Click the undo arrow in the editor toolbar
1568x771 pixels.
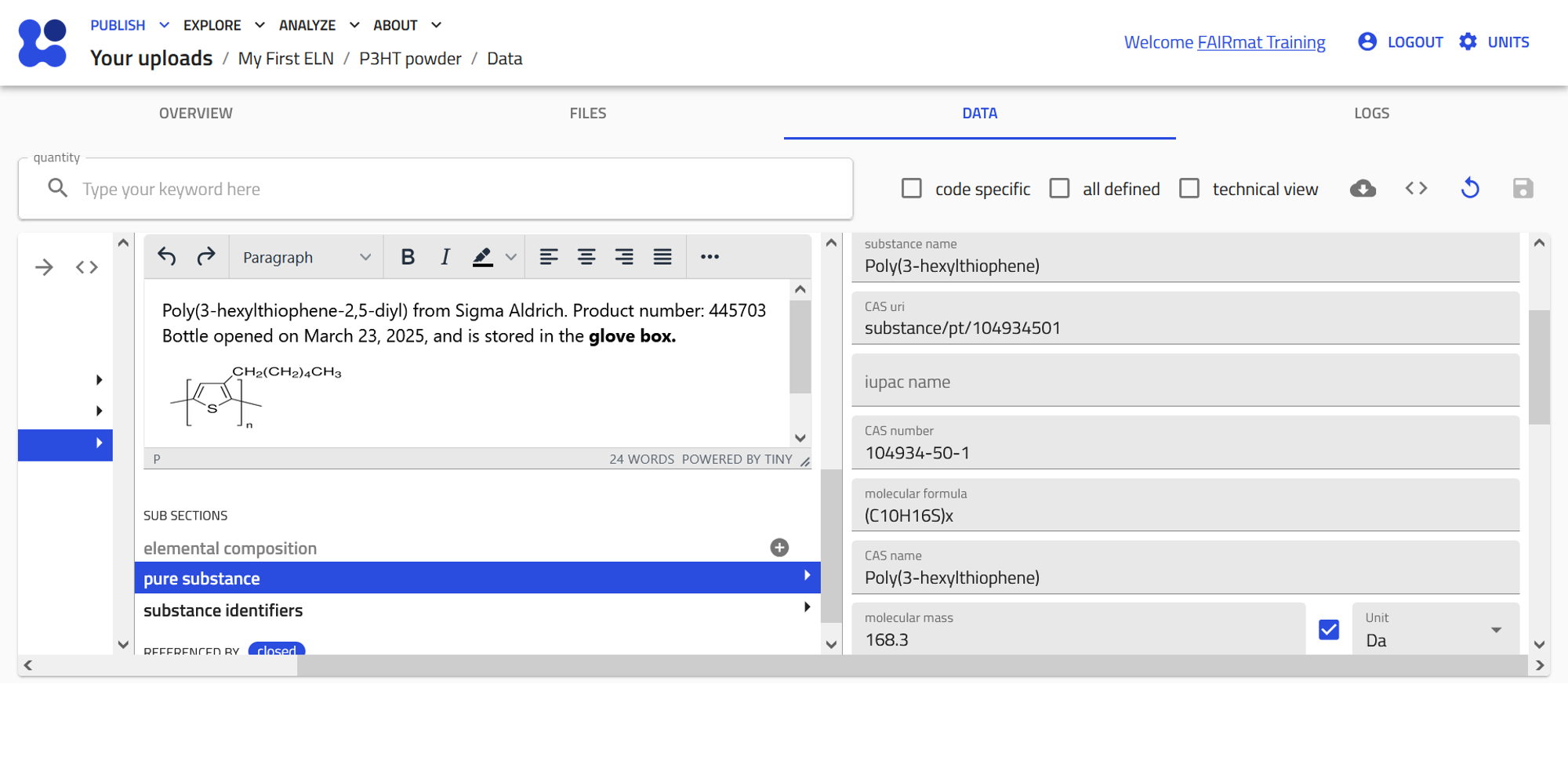tap(167, 256)
